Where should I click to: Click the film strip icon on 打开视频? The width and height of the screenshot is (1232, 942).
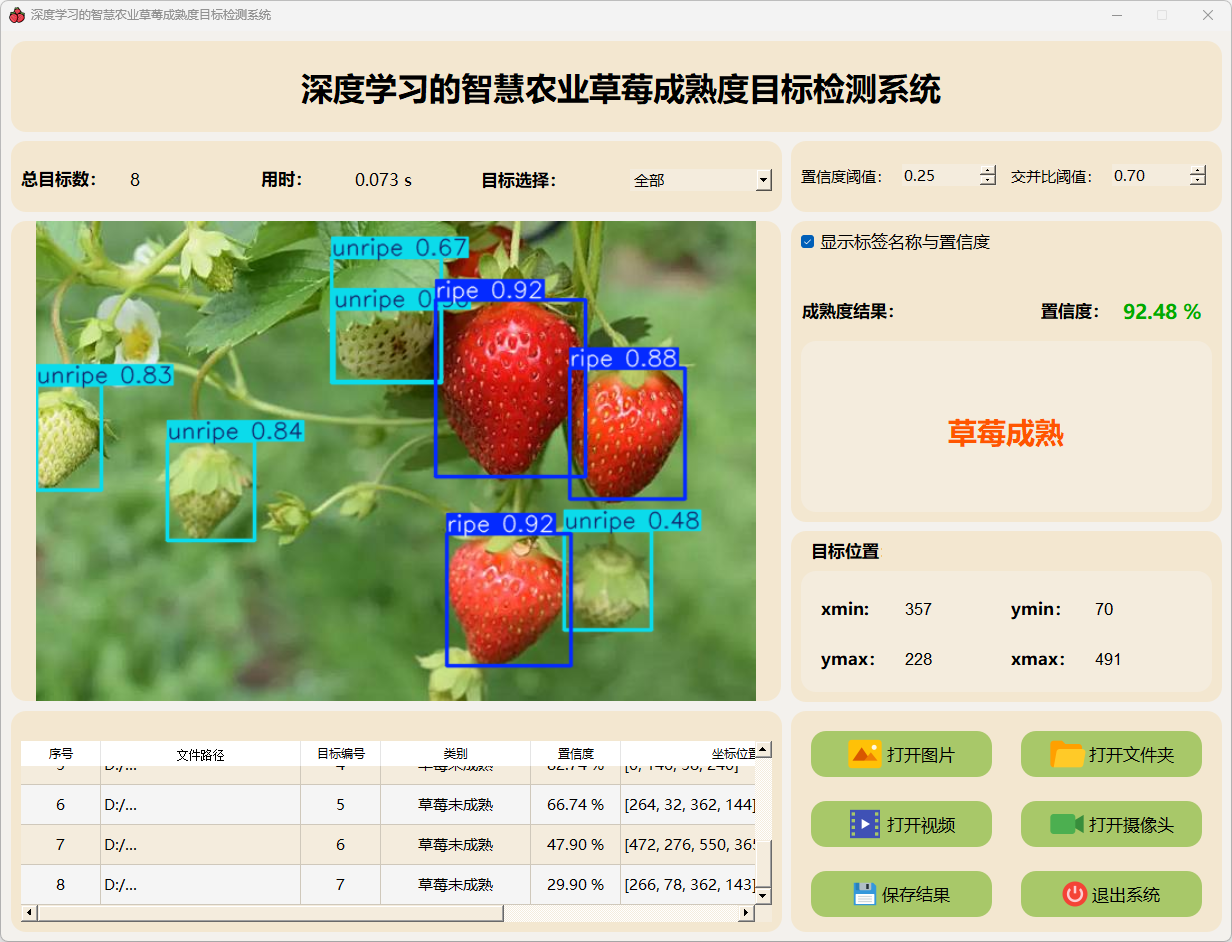864,824
